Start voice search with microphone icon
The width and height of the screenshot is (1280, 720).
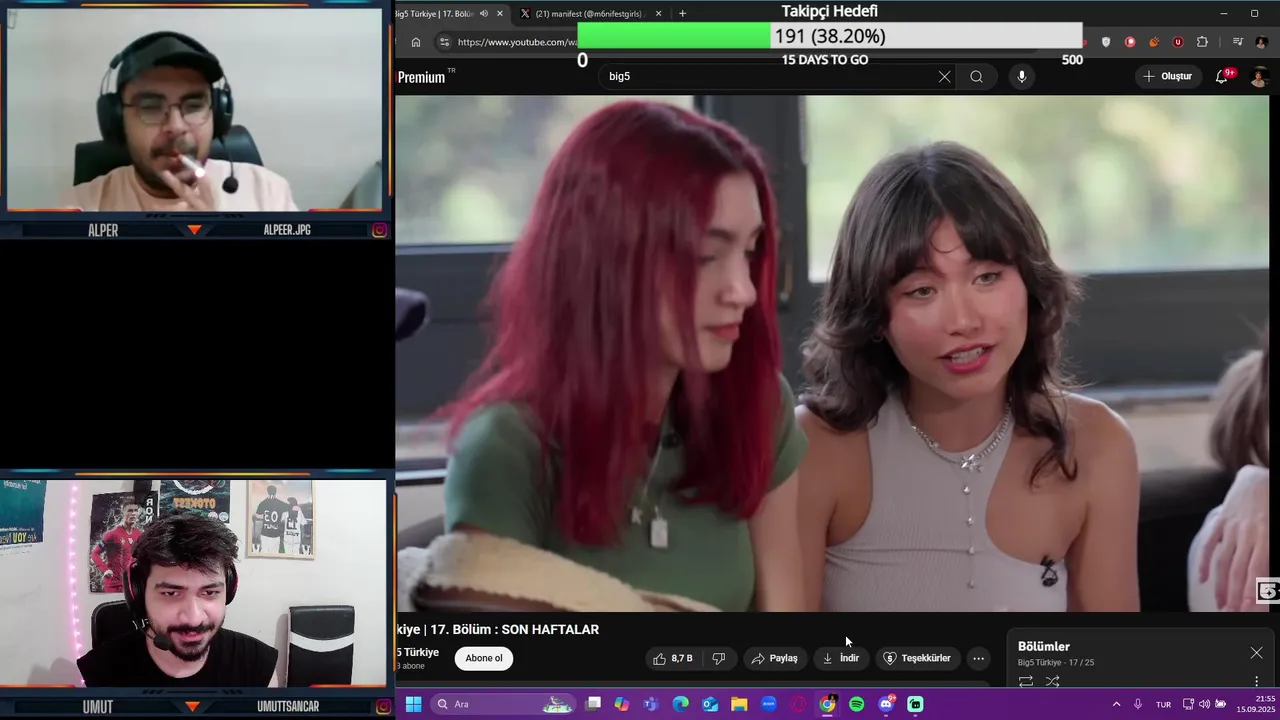[1021, 77]
